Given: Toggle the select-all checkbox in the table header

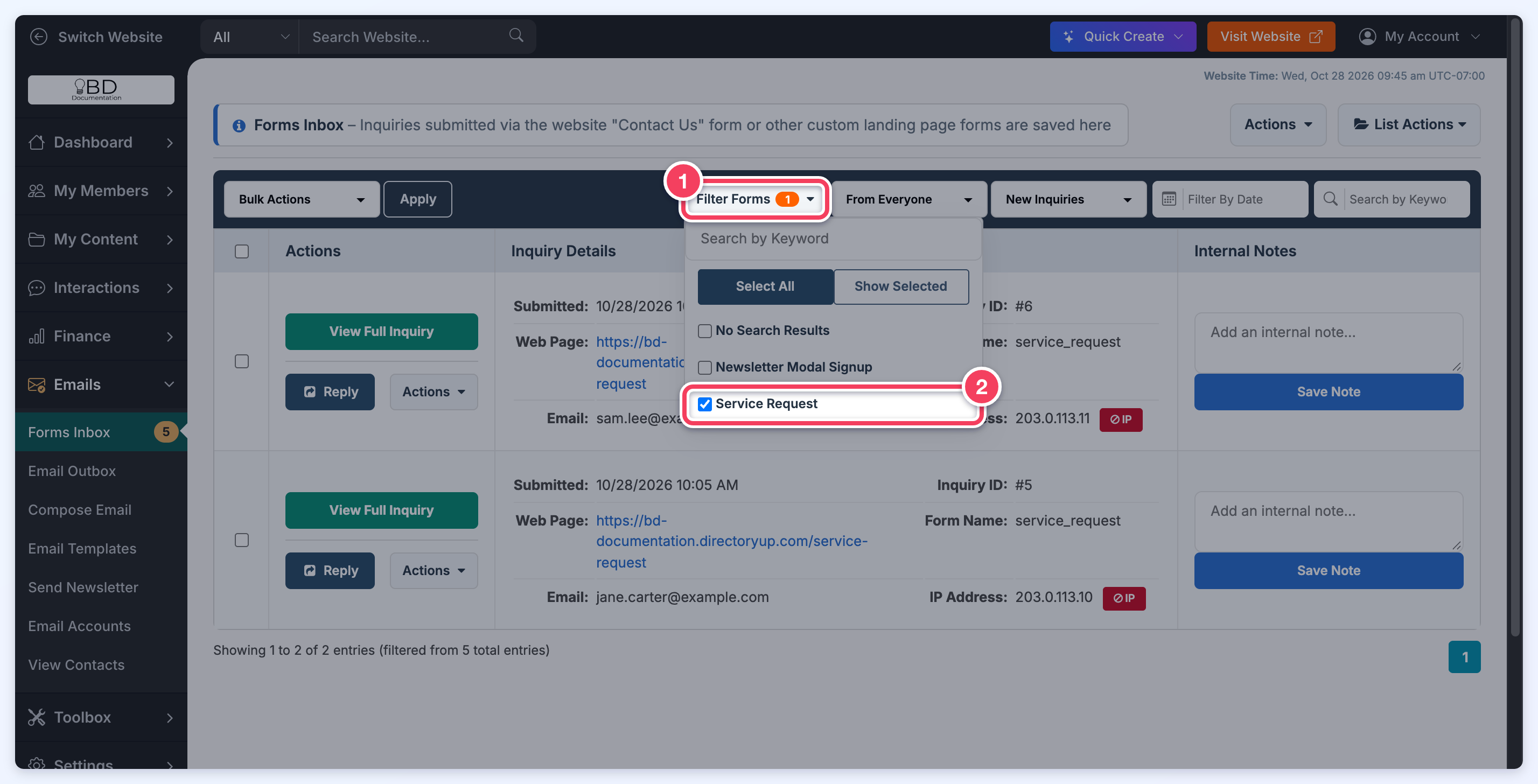Looking at the screenshot, I should 242,251.
